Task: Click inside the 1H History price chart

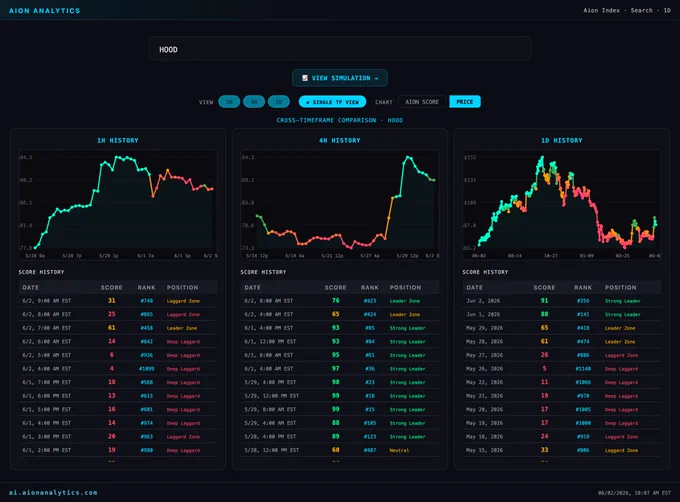Action: pyautogui.click(x=118, y=205)
